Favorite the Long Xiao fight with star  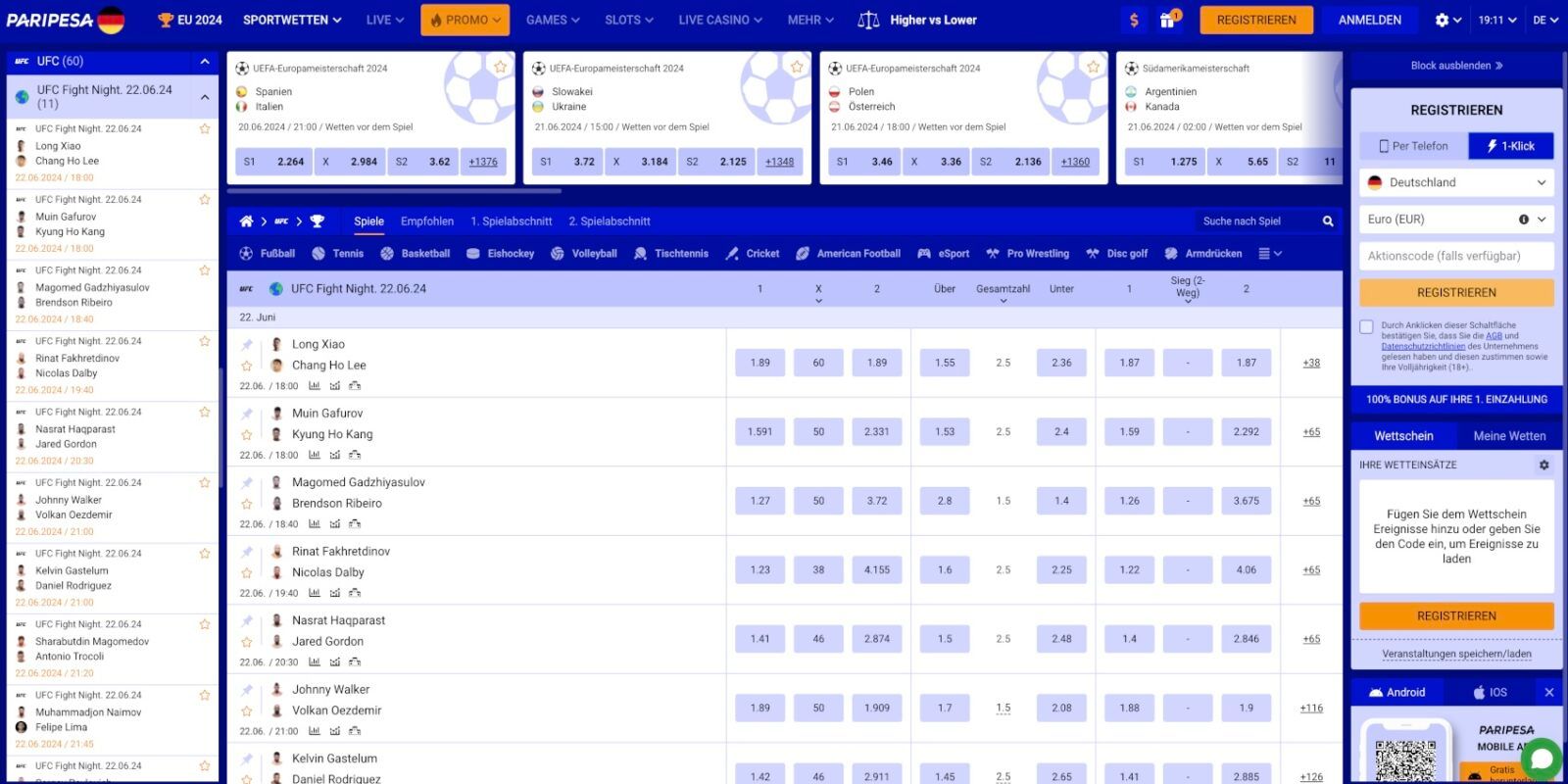[x=247, y=366]
